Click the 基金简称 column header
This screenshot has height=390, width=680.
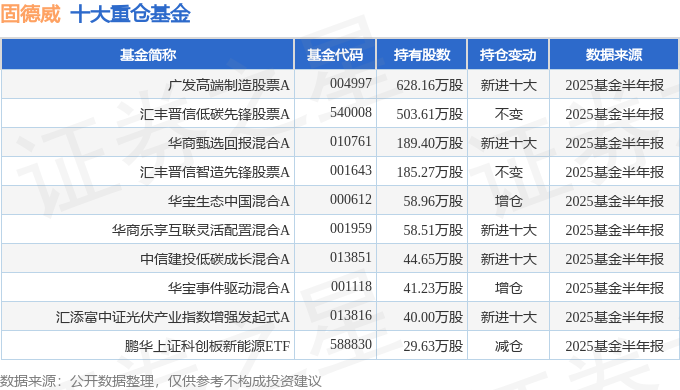pos(148,55)
